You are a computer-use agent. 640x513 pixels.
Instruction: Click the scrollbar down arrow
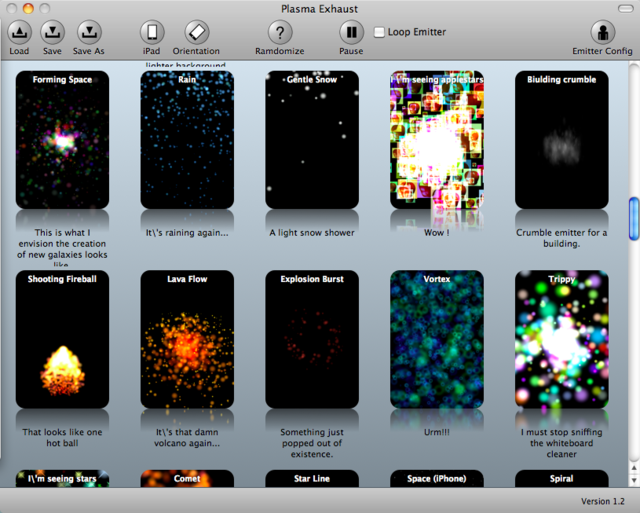634,481
